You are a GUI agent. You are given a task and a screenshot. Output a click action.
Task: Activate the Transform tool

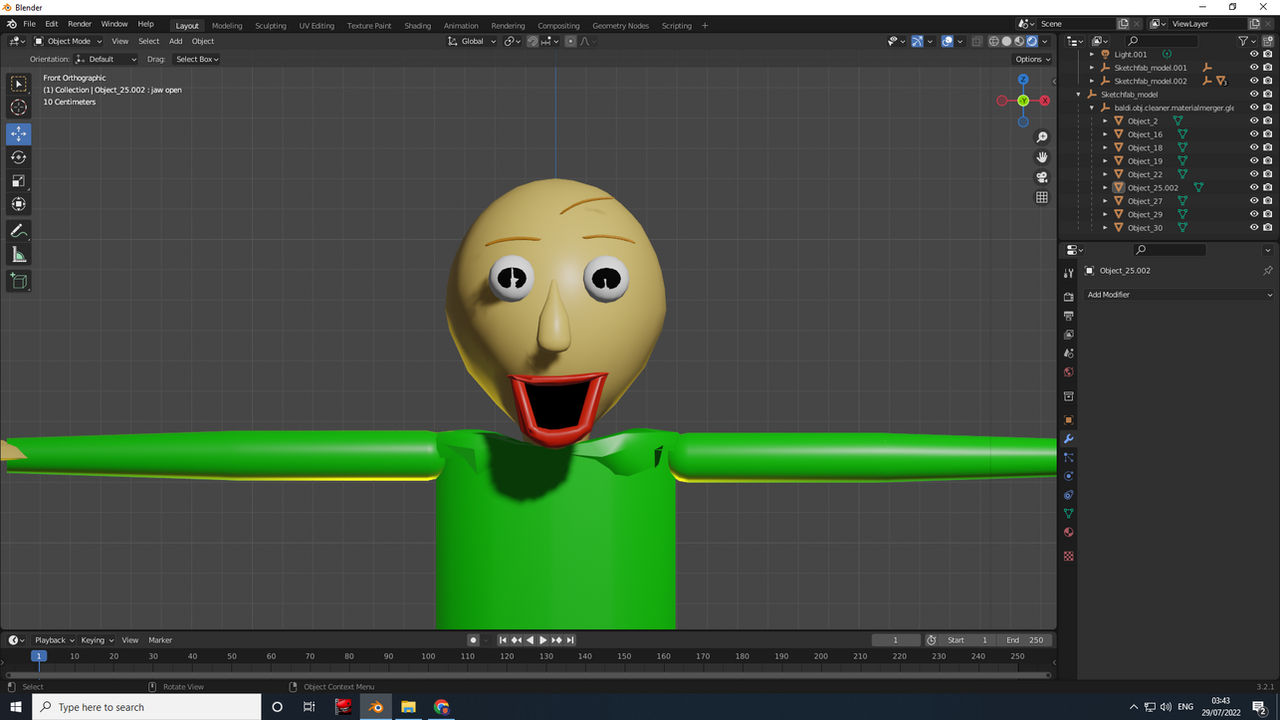pos(19,204)
